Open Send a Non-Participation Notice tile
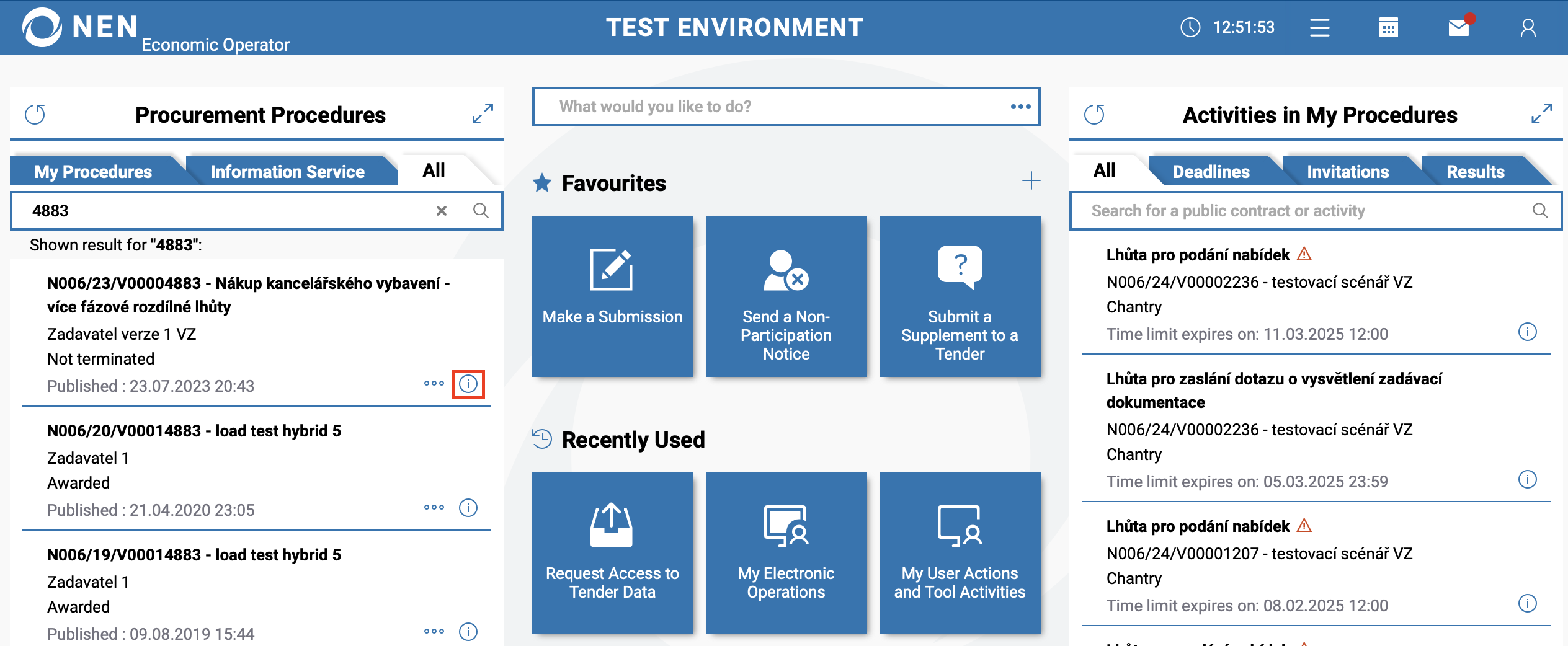Viewport: 1568px width, 646px height. 786,296
